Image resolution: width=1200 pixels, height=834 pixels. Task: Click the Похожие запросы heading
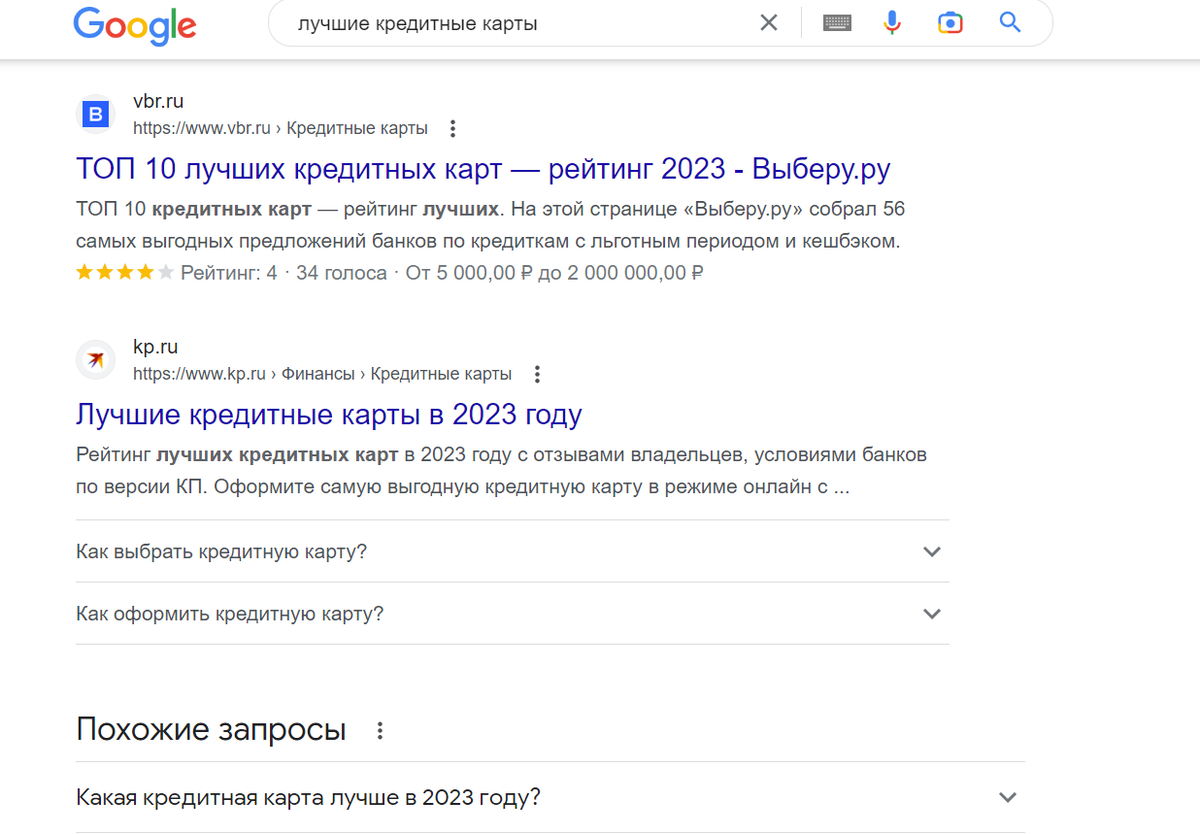coord(211,730)
